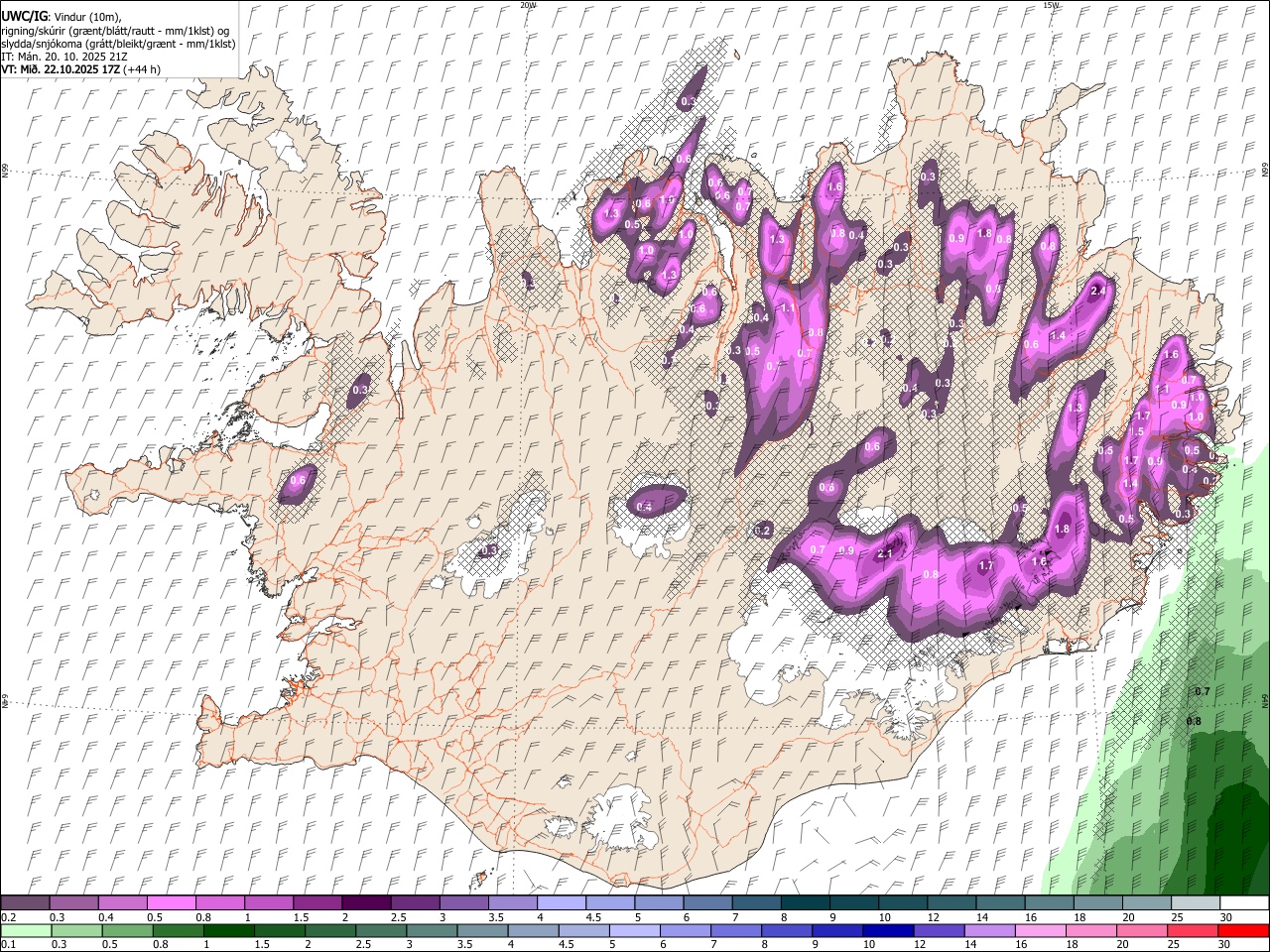Image resolution: width=1270 pixels, height=952 pixels.
Task: Click the bold 'UWC/IG' title text
Action: pyautogui.click(x=23, y=17)
